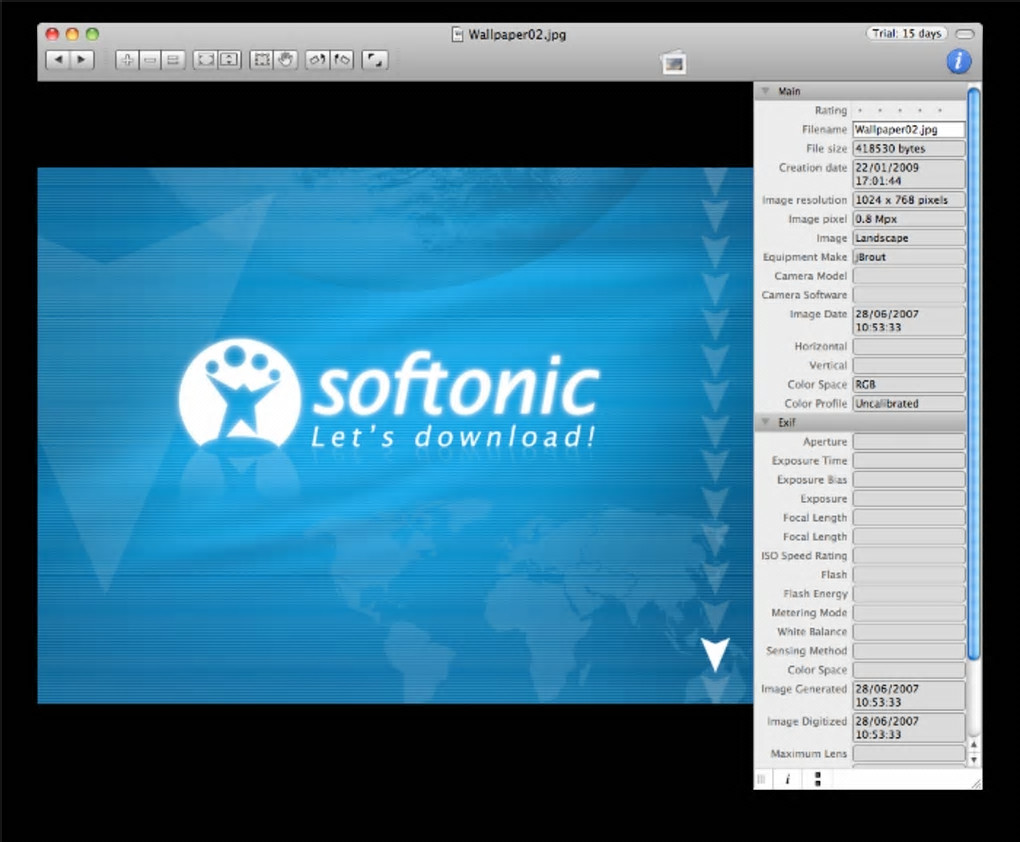The image size is (1020, 842).
Task: Collapse the Exif section triangle
Action: 766,422
